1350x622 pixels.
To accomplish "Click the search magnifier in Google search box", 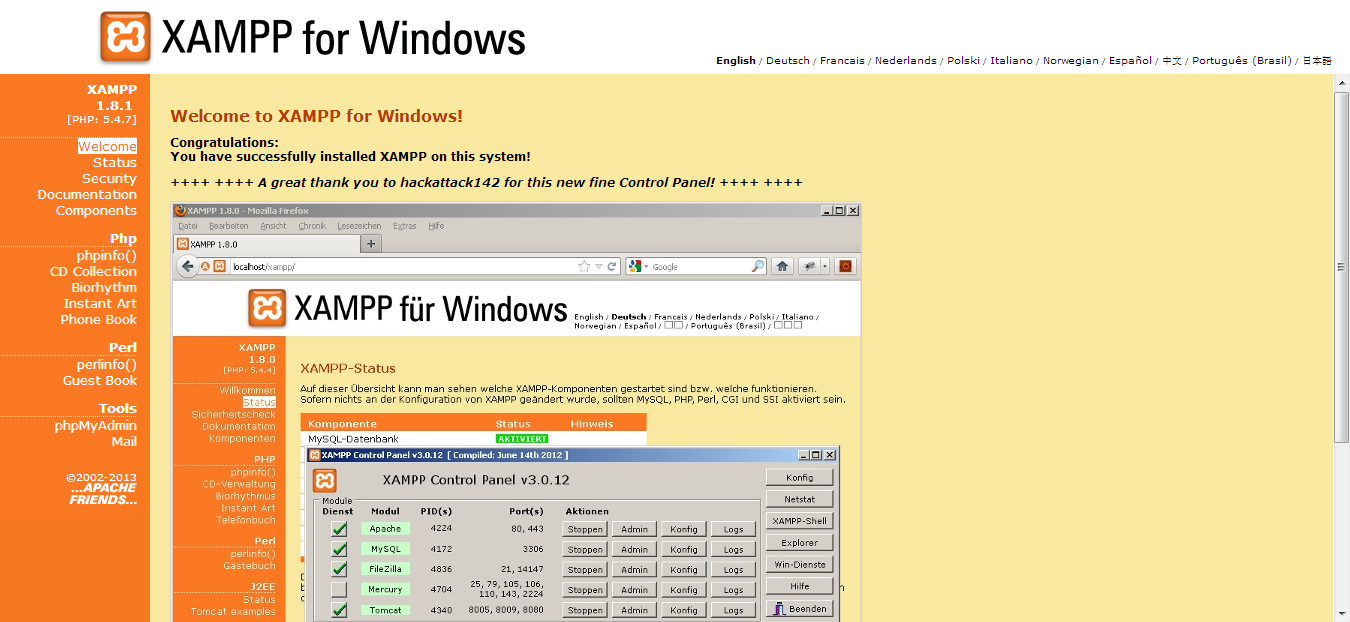I will click(758, 266).
